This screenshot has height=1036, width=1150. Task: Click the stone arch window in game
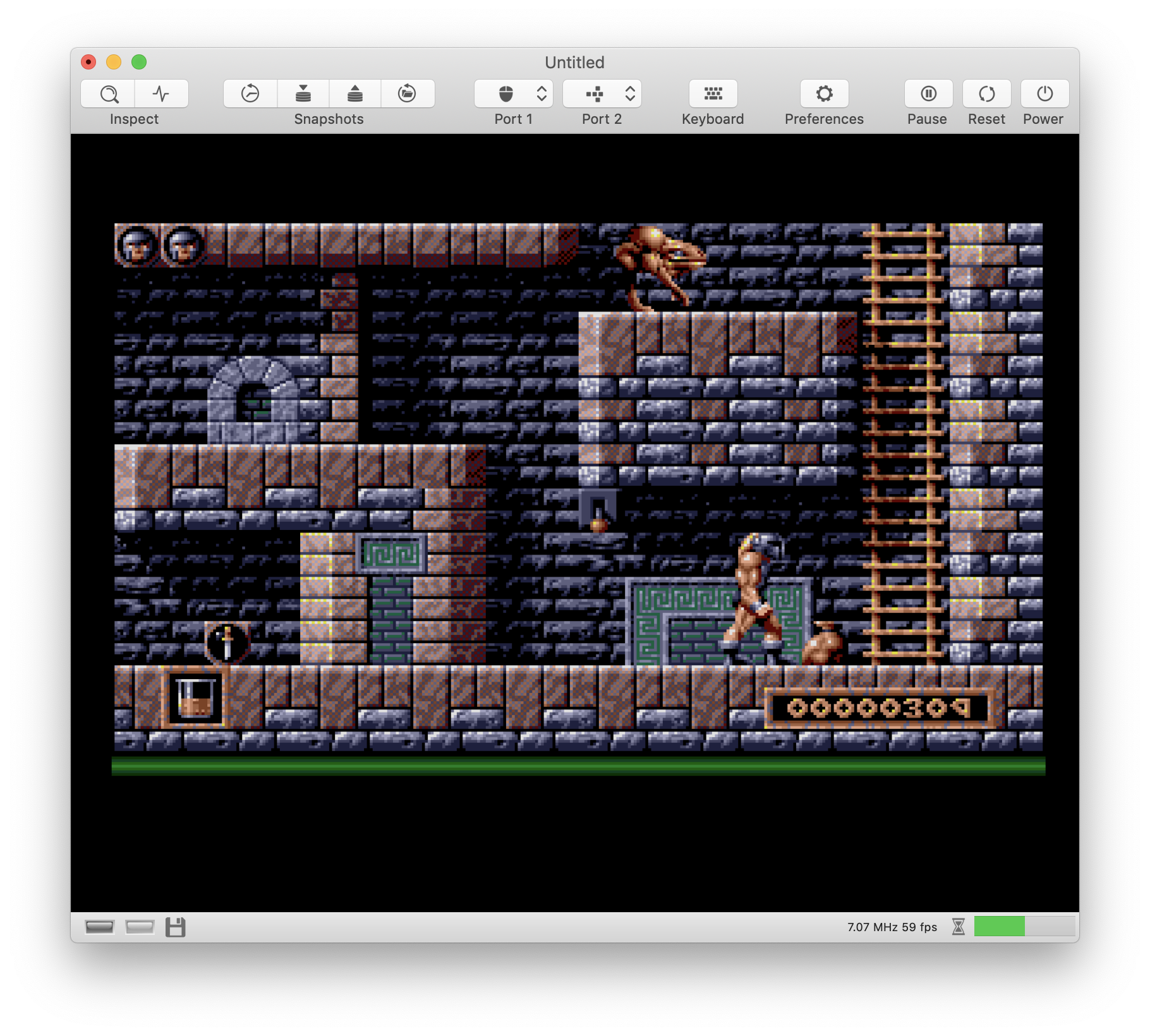pyautogui.click(x=253, y=399)
